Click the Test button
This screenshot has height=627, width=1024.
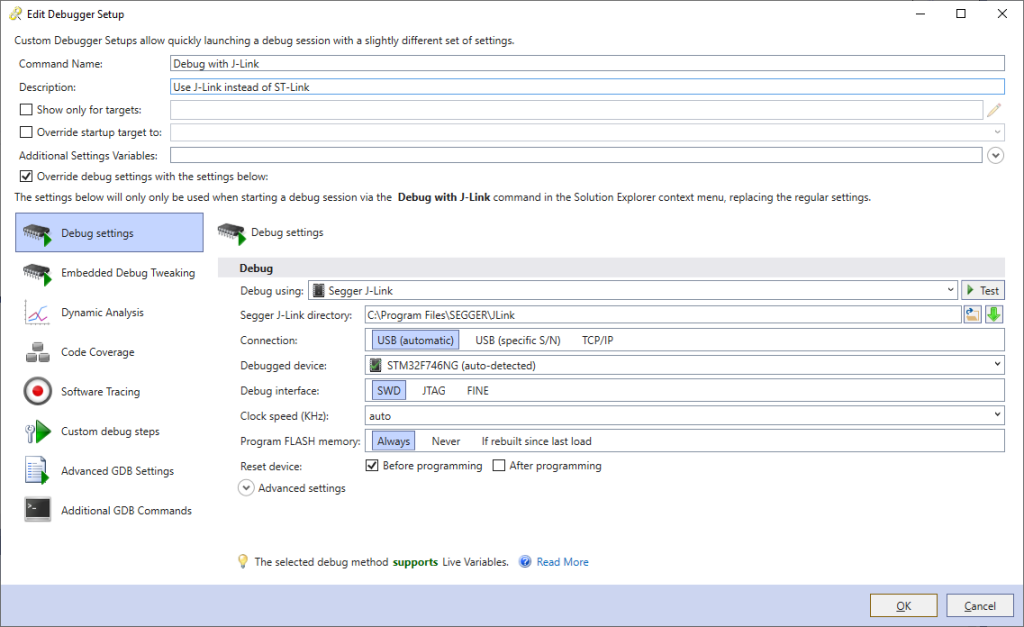click(983, 291)
